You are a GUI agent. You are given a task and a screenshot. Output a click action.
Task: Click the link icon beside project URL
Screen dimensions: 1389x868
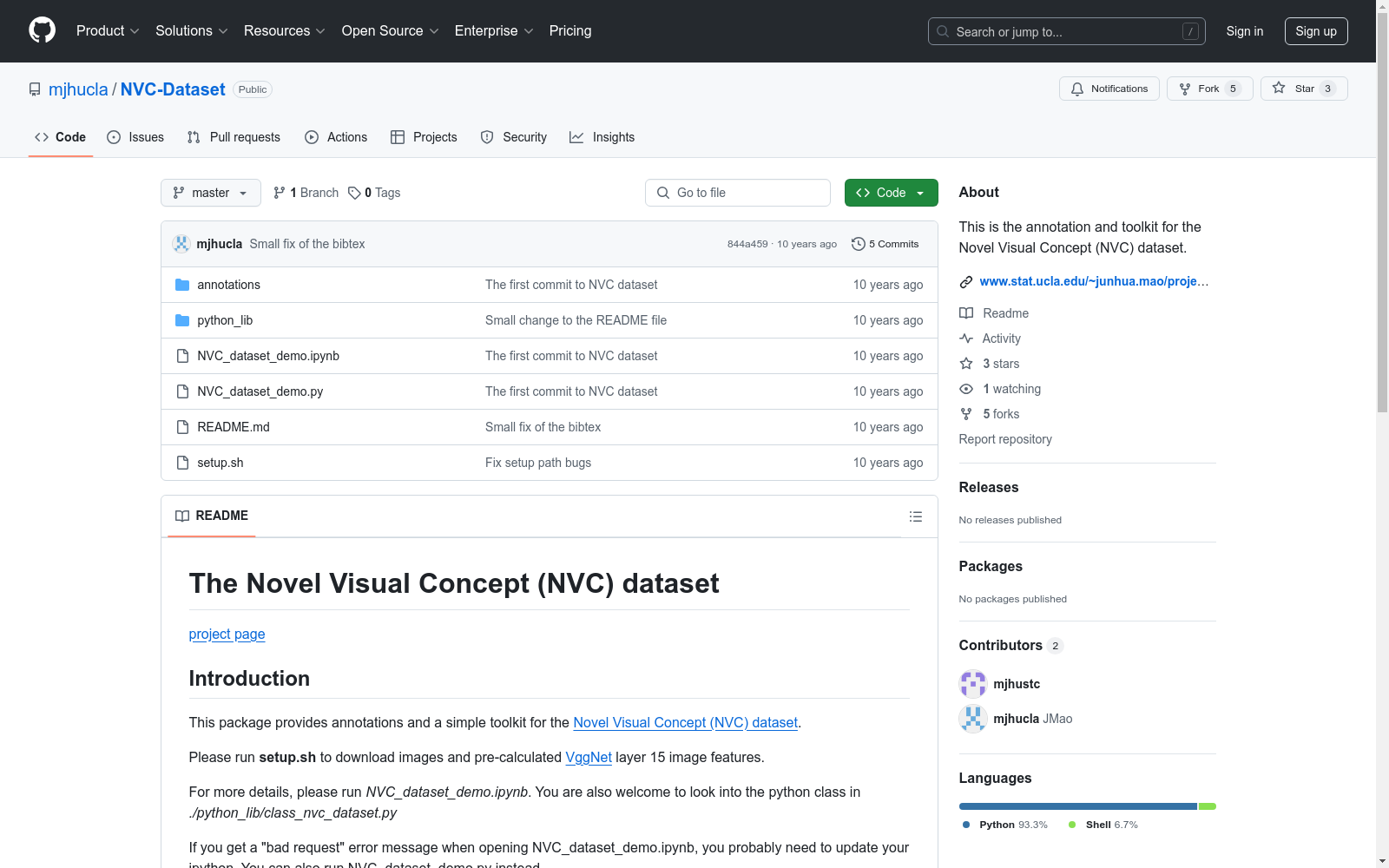pyautogui.click(x=966, y=281)
